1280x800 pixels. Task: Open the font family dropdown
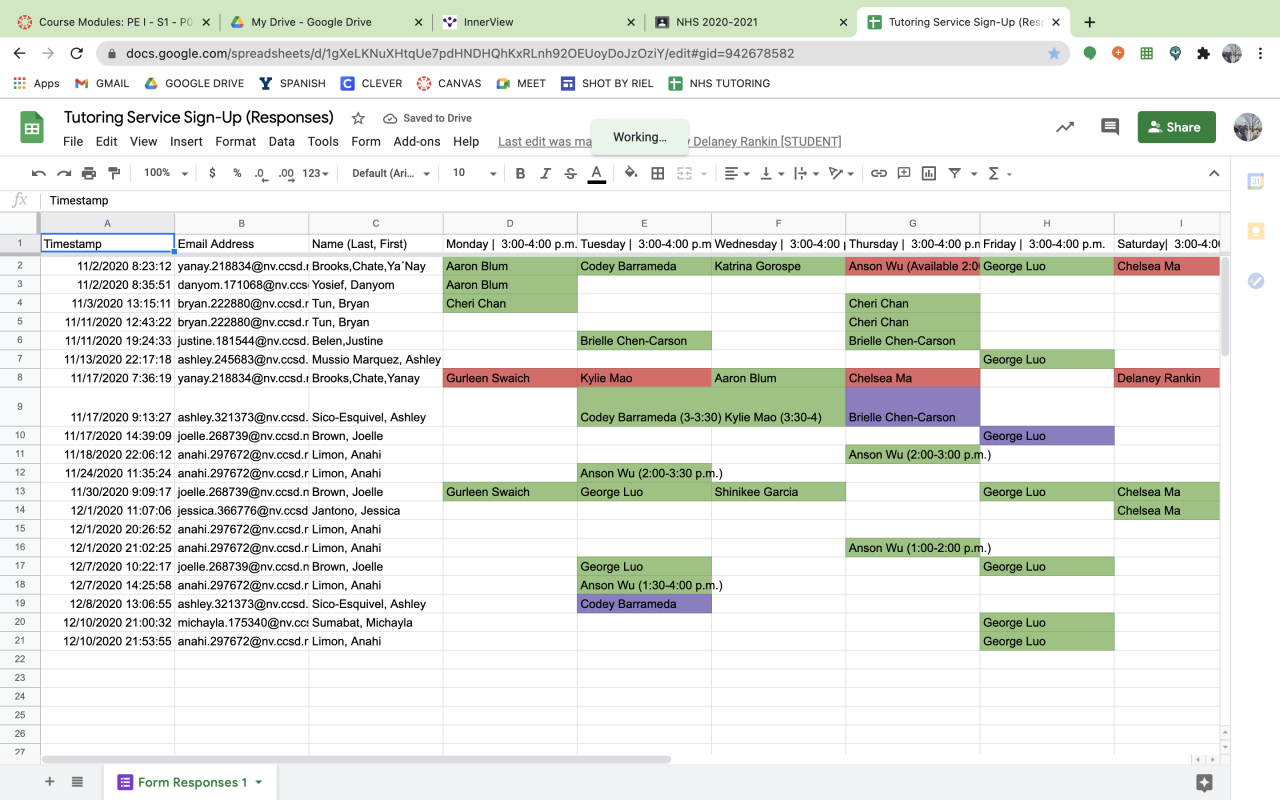click(x=391, y=173)
